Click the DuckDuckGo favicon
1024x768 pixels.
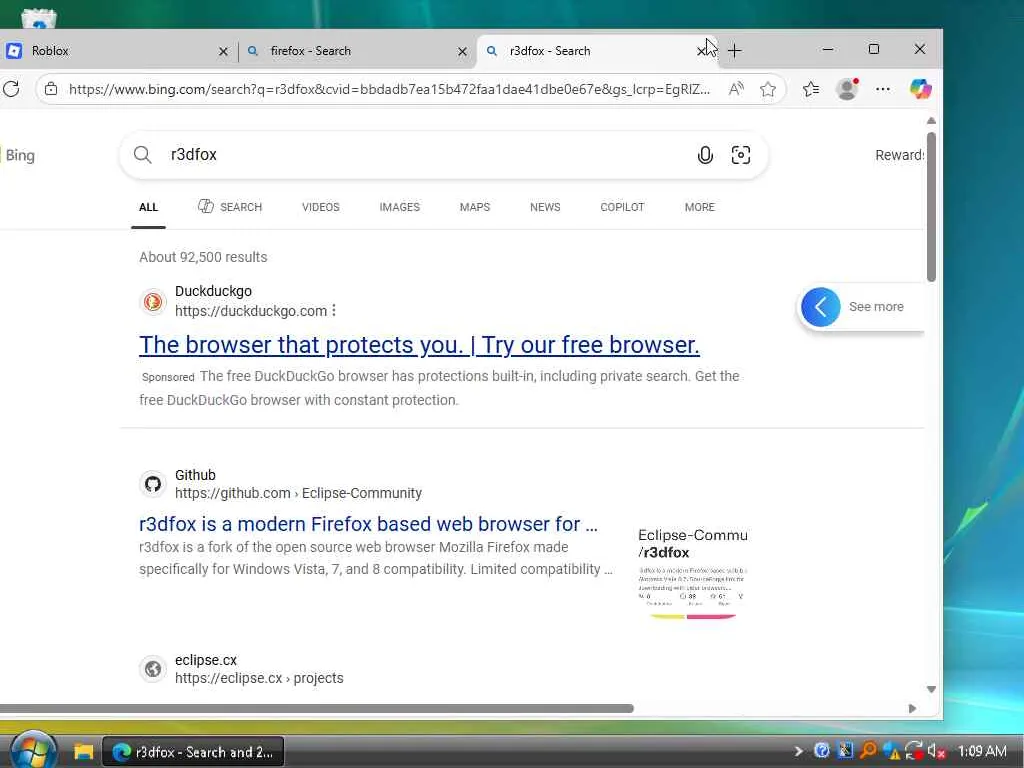click(x=153, y=302)
